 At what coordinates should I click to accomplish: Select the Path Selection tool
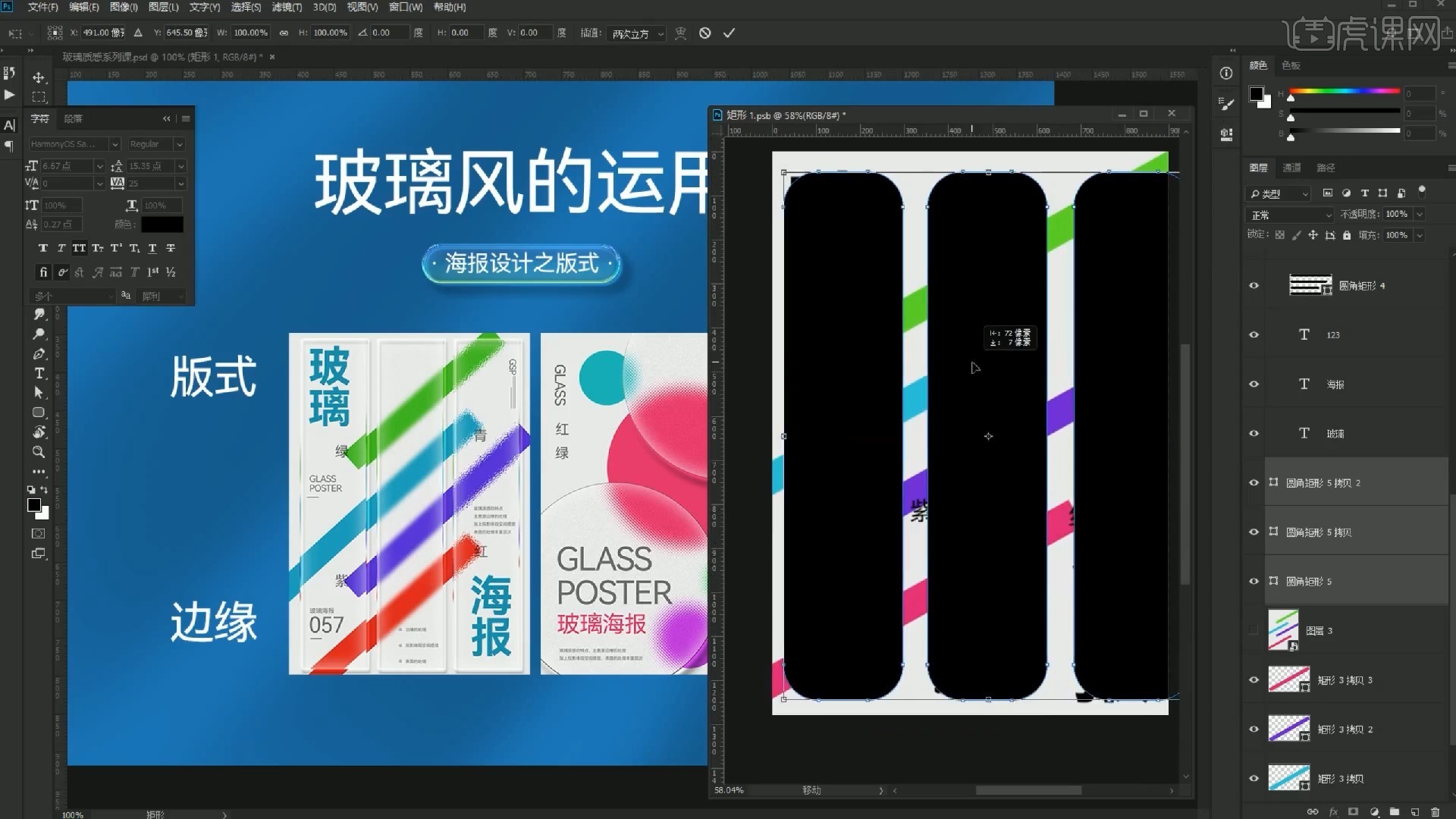39,393
